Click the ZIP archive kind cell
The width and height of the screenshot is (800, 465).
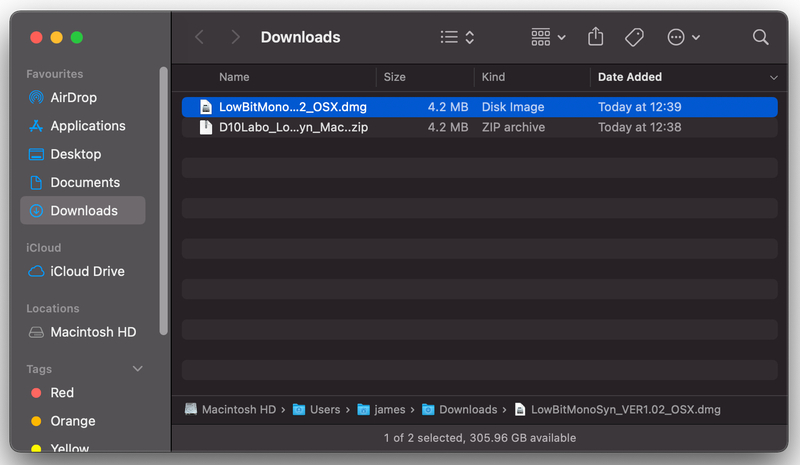pos(513,127)
